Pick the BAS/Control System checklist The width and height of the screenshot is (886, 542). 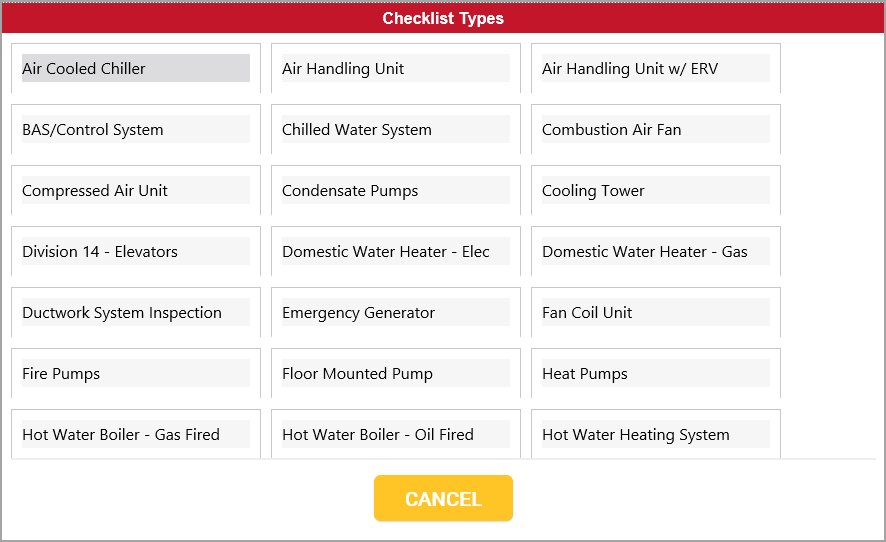point(136,130)
